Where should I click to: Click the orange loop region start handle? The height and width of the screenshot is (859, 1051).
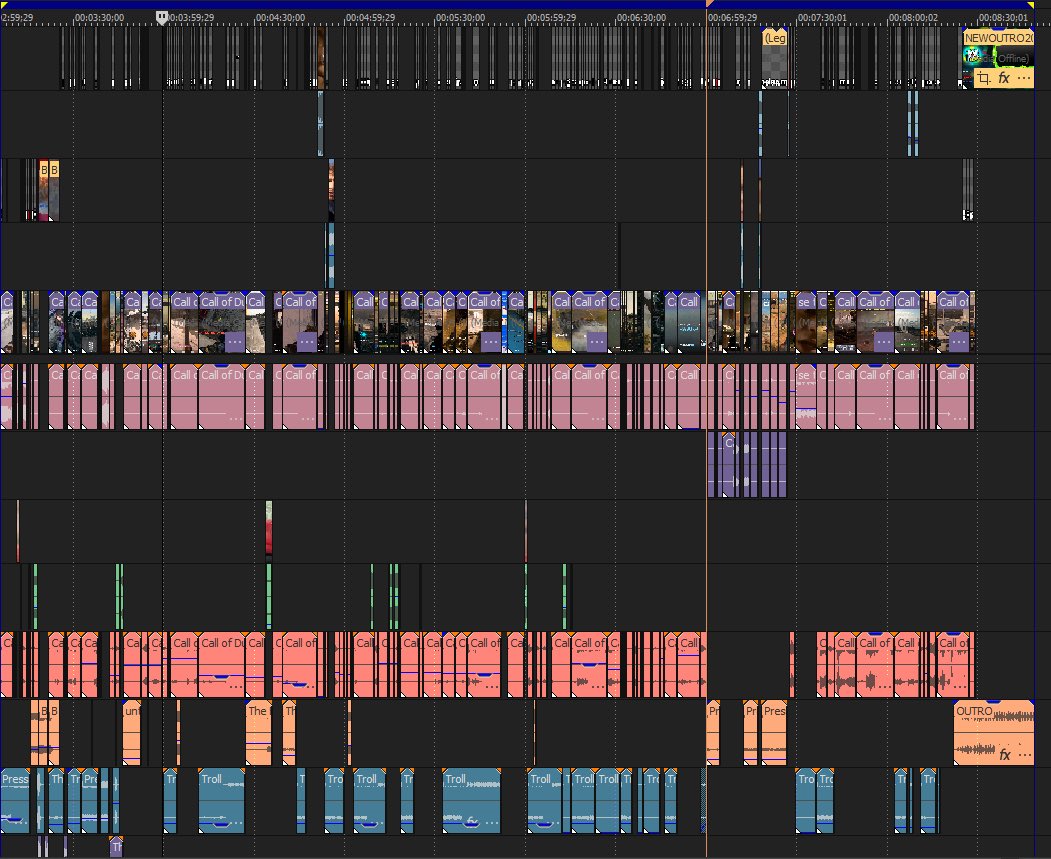click(x=709, y=5)
